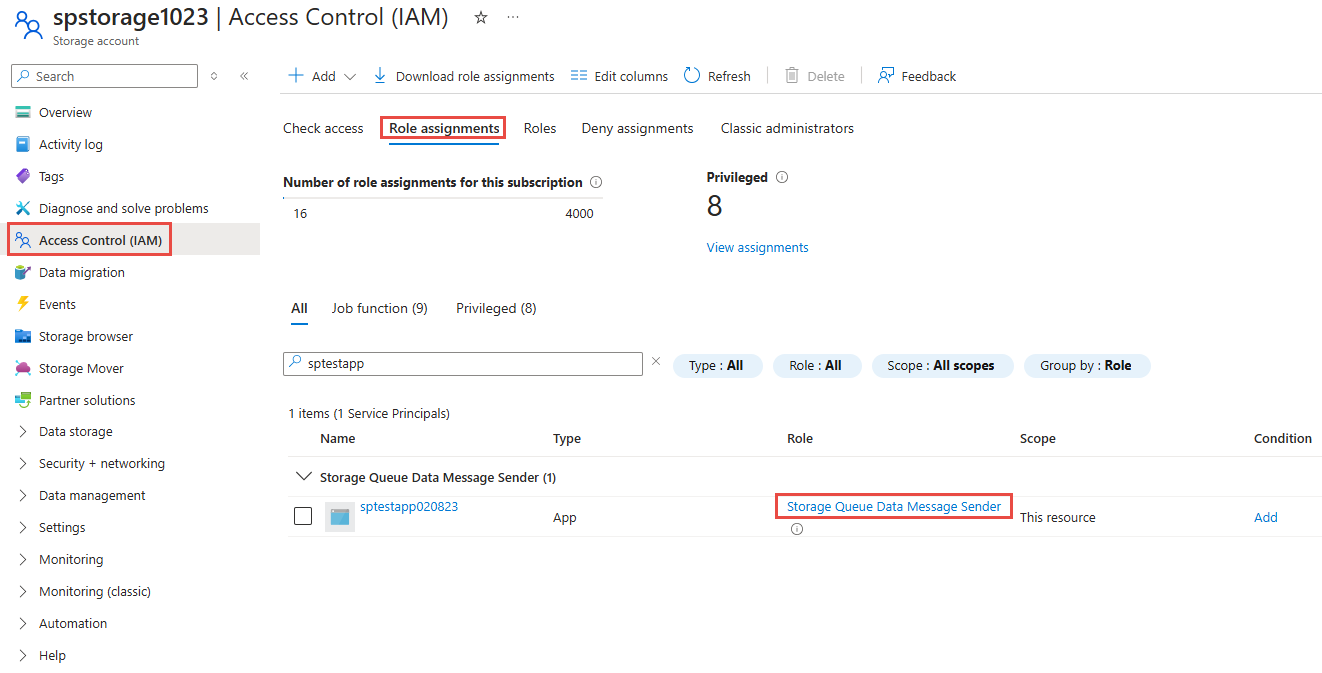The height and width of the screenshot is (673, 1322).
Task: Click info icon under Storage Queue role
Action: [x=797, y=529]
